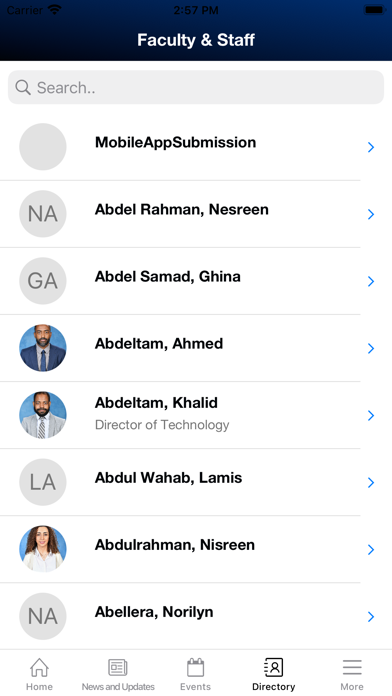Open Abdeltam, Khalid Director of Technology entry
This screenshot has height=696, width=392.
[196, 415]
